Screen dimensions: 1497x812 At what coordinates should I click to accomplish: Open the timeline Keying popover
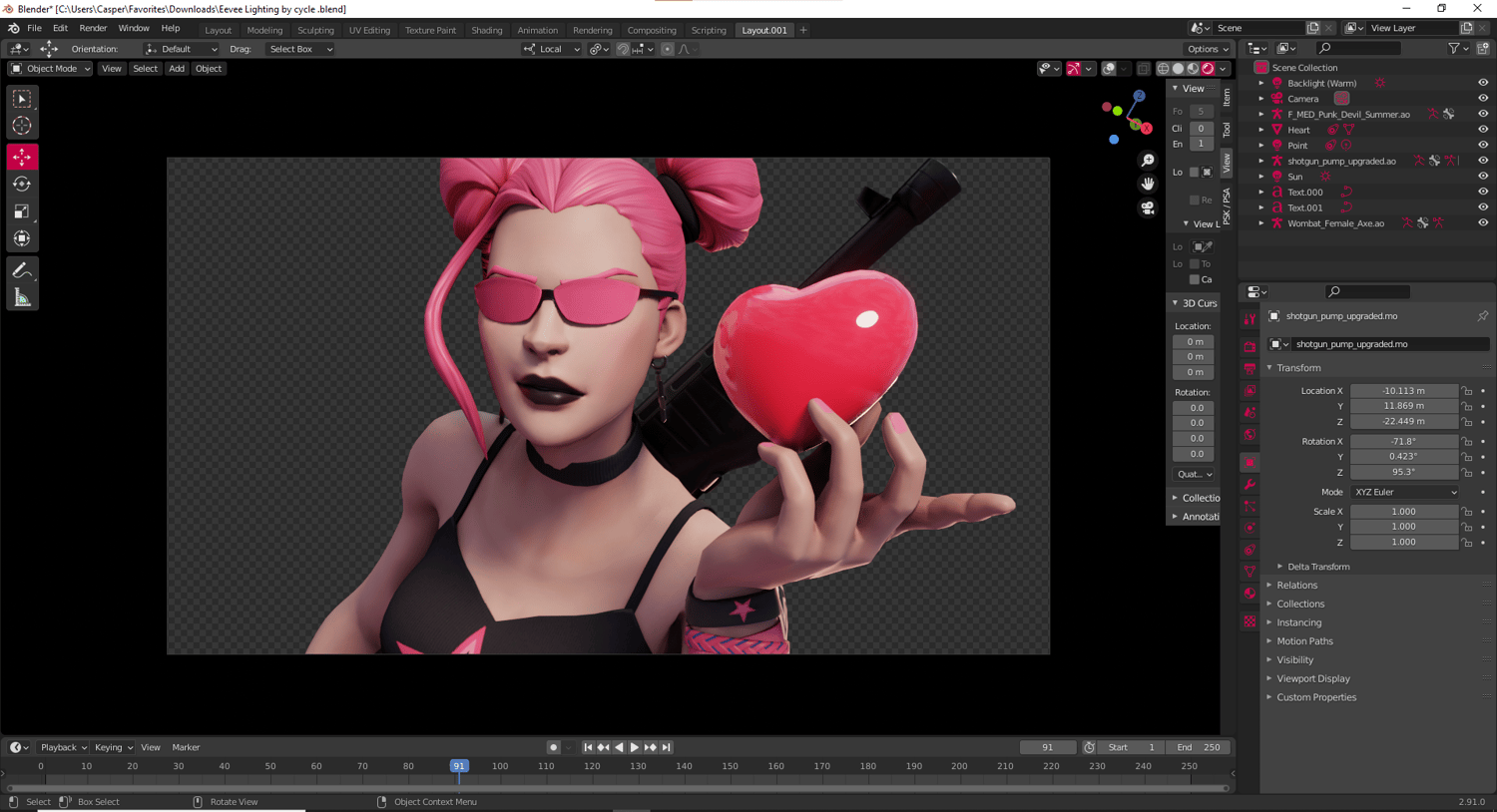coord(113,747)
